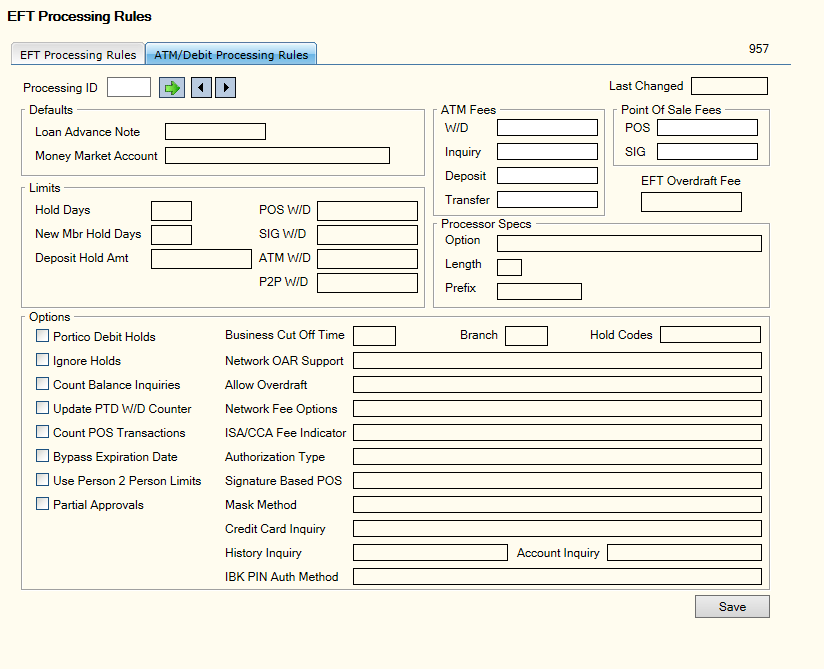
Task: Click the ATM Fees Deposit field
Action: point(548,176)
